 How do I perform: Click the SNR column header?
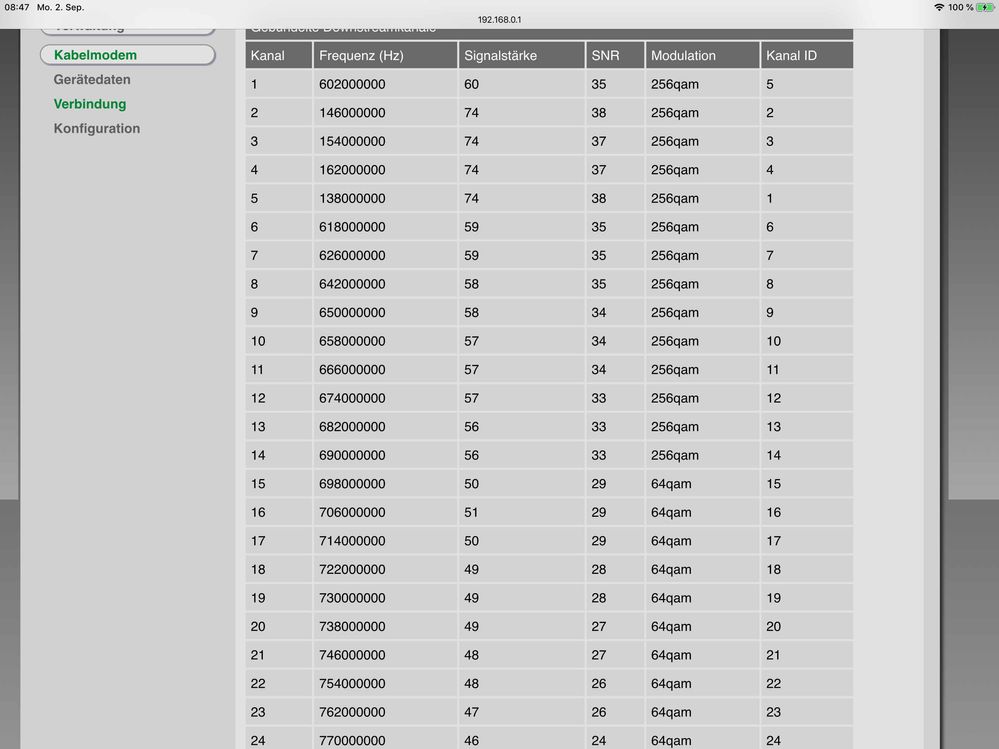615,55
